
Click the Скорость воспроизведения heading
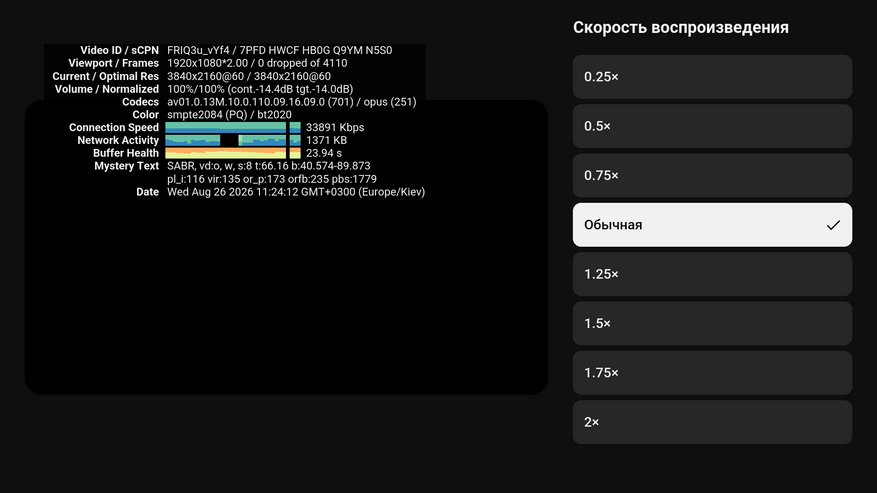(681, 27)
